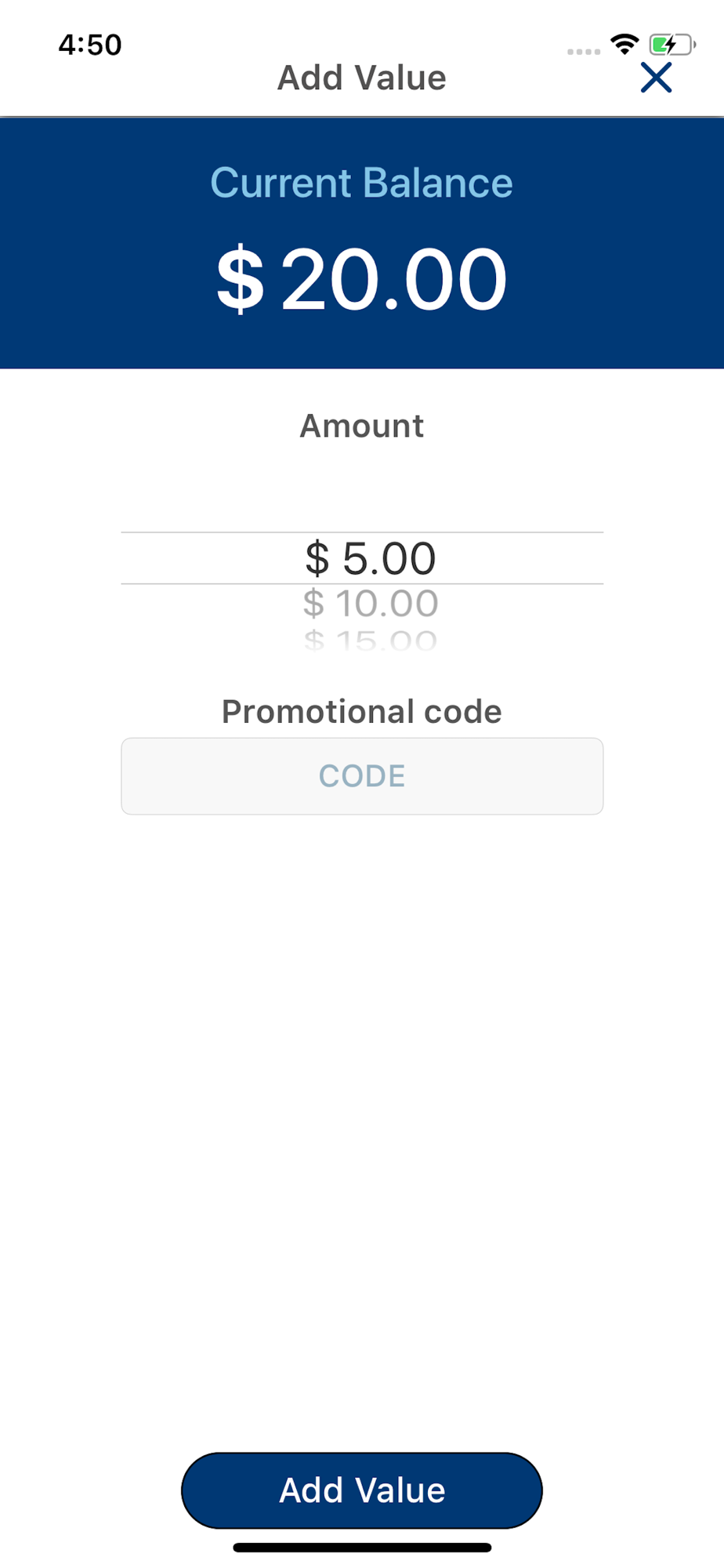The image size is (724, 1568).
Task: Focus the promotional CODE input field
Action: point(362,776)
